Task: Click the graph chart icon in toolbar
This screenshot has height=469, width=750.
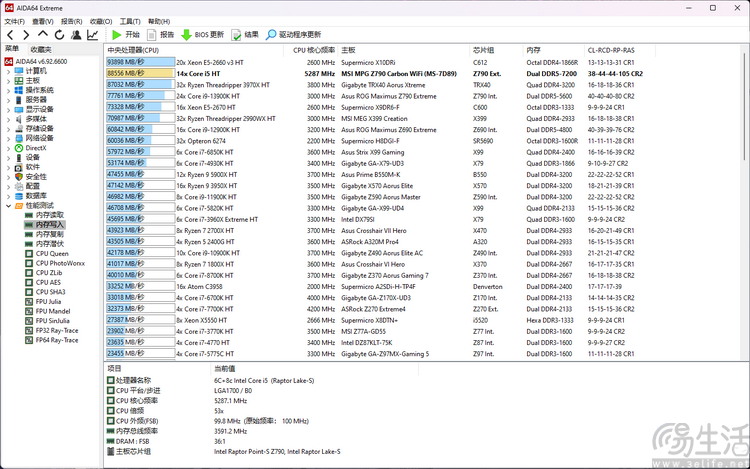Action: (x=93, y=35)
